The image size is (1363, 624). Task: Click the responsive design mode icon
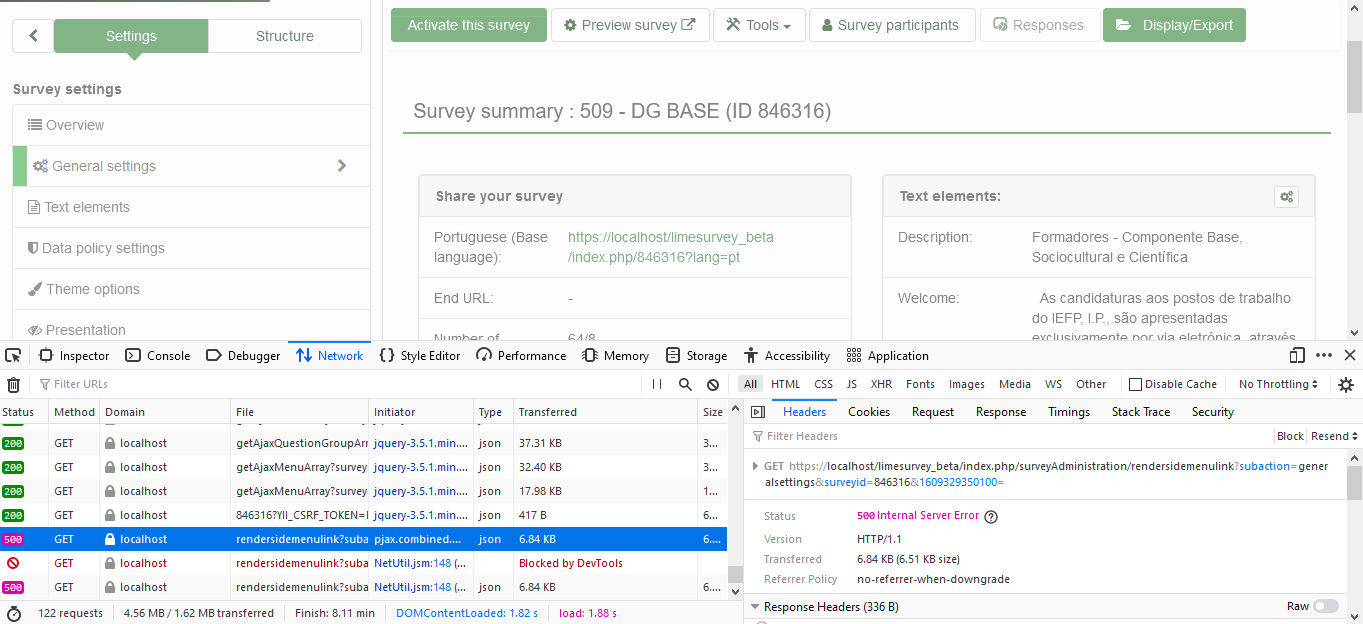(x=1297, y=355)
